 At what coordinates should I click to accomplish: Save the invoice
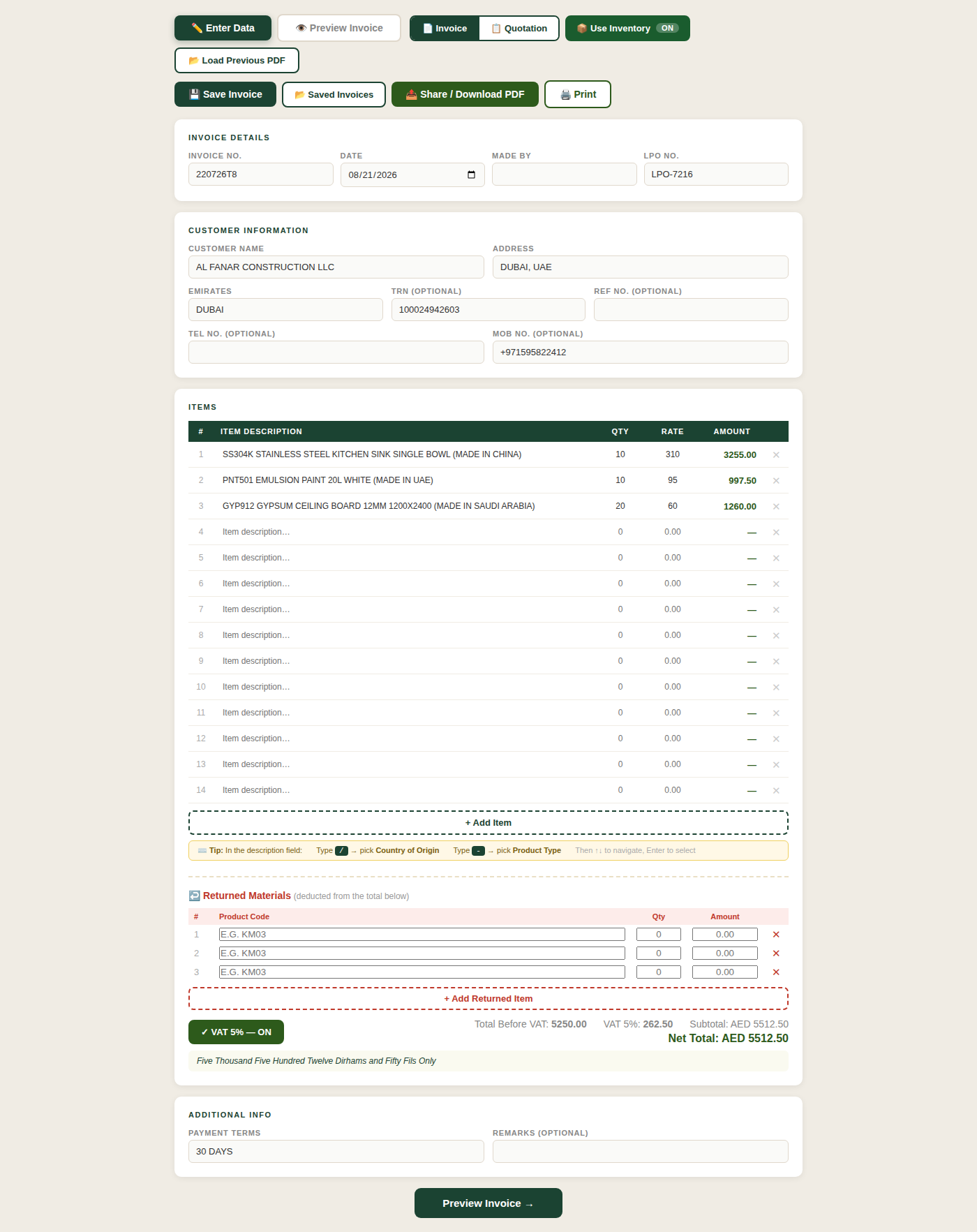(225, 94)
